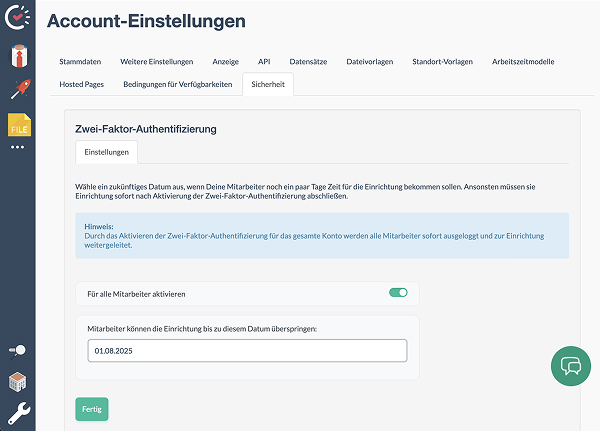Switch to the Standort-Vorlagen tab
Viewport: 600px width, 431px height.
click(442, 62)
